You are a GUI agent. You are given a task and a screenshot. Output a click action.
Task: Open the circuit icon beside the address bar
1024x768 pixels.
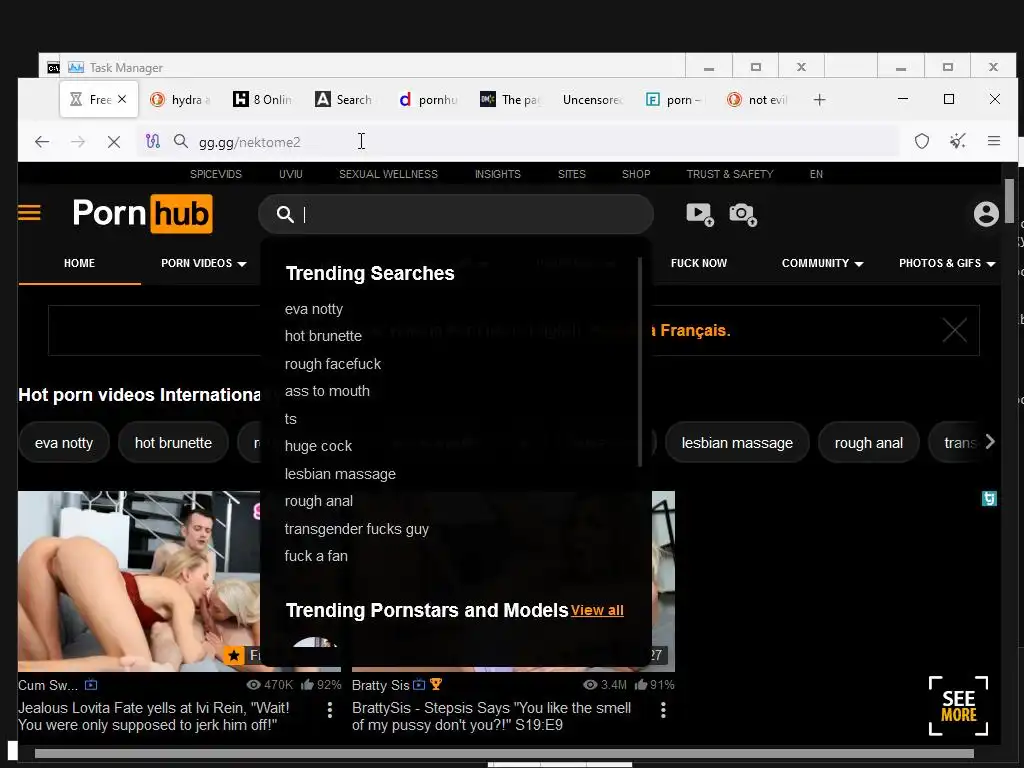(x=153, y=141)
